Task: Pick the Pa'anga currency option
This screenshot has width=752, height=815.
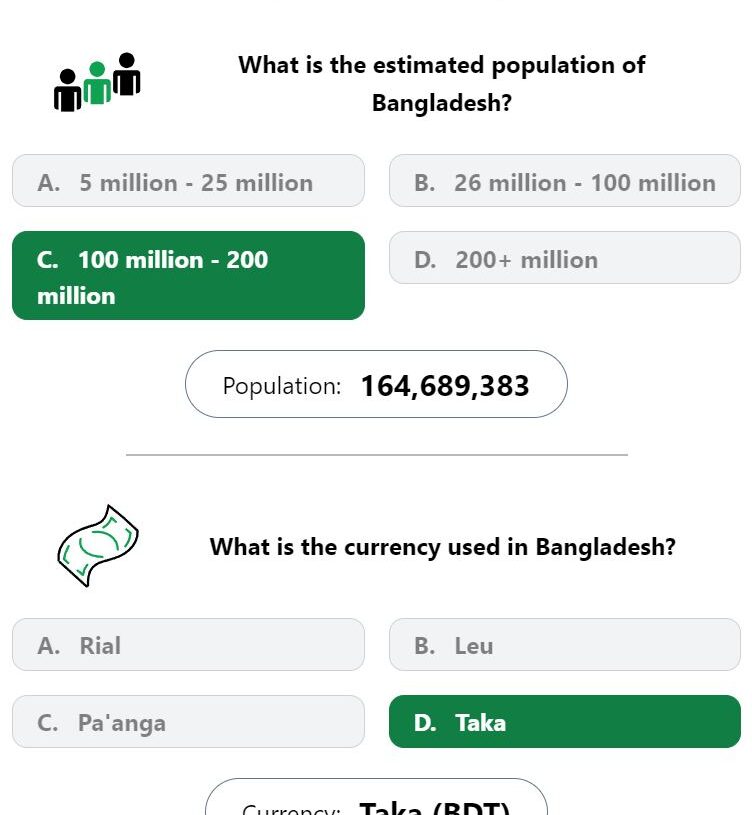Action: click(x=188, y=722)
